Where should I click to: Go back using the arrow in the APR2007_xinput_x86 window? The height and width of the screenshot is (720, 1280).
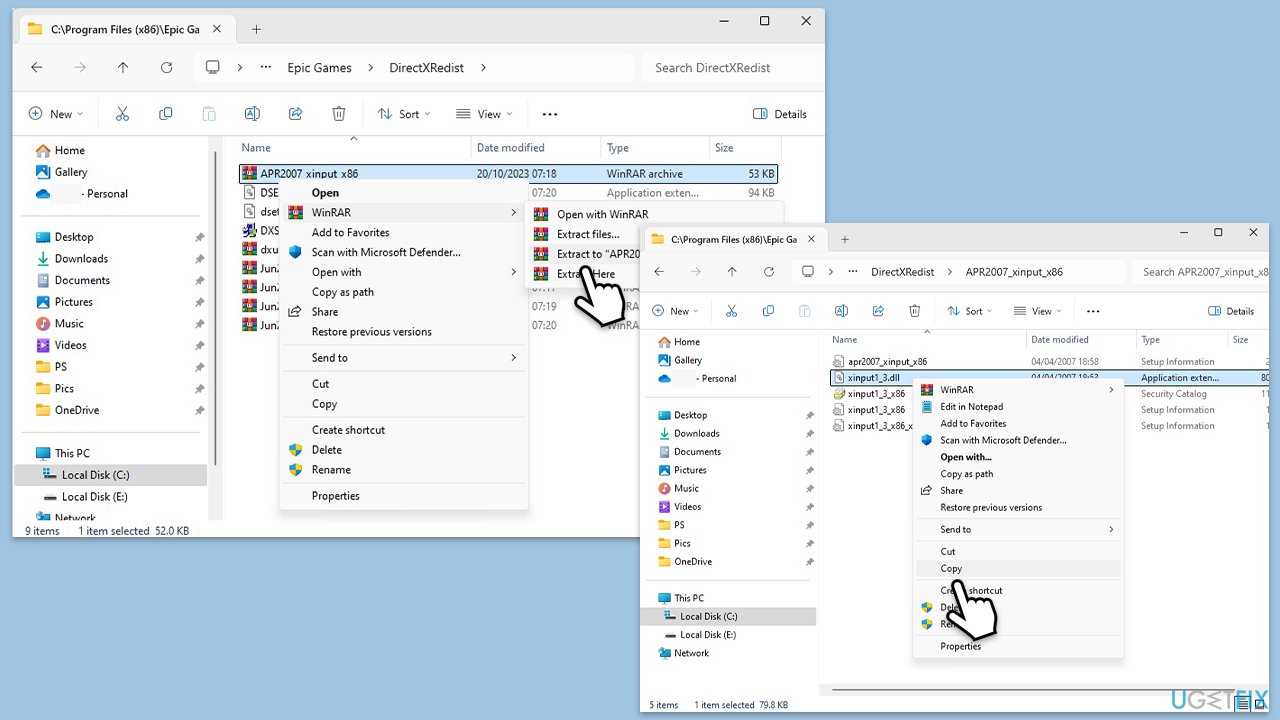click(x=659, y=272)
